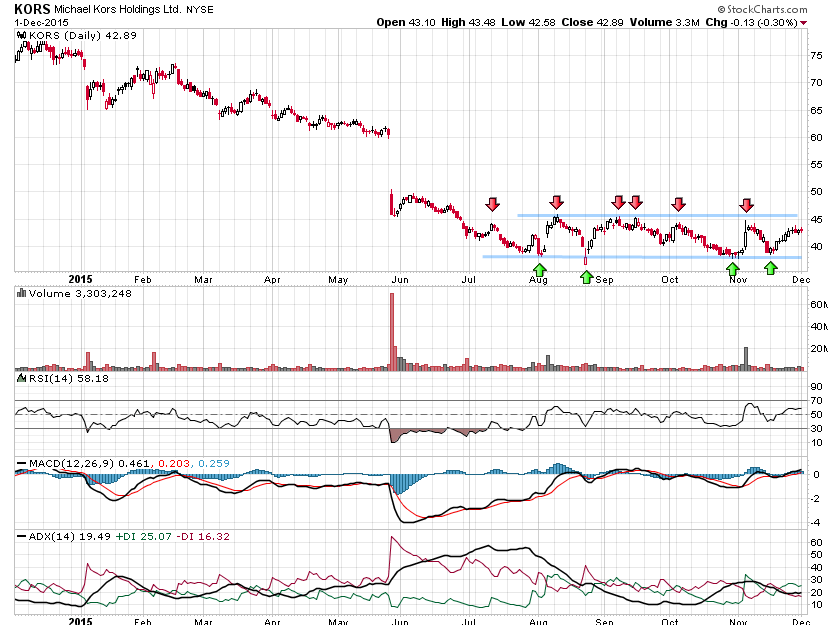The image size is (828, 625).
Task: Click the 20M label on the volume axis
Action: [x=818, y=348]
